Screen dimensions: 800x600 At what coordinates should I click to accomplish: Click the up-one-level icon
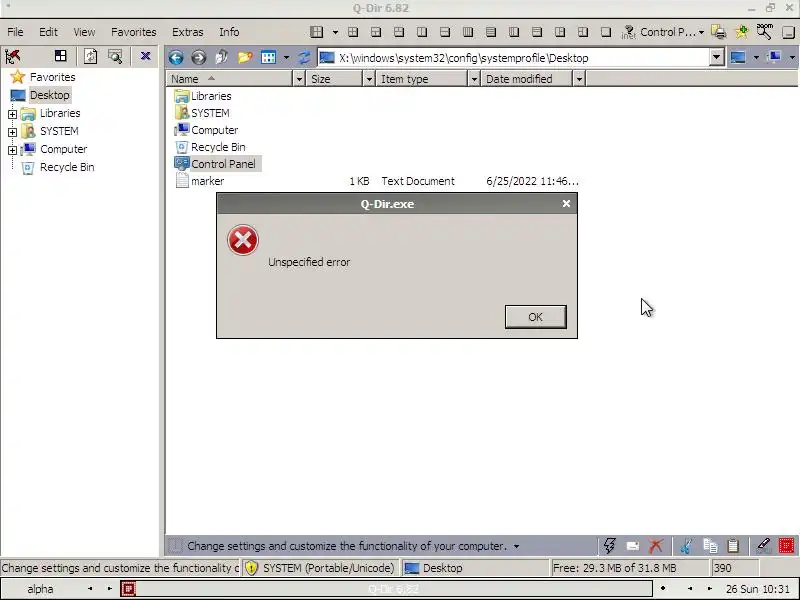pyautogui.click(x=221, y=57)
